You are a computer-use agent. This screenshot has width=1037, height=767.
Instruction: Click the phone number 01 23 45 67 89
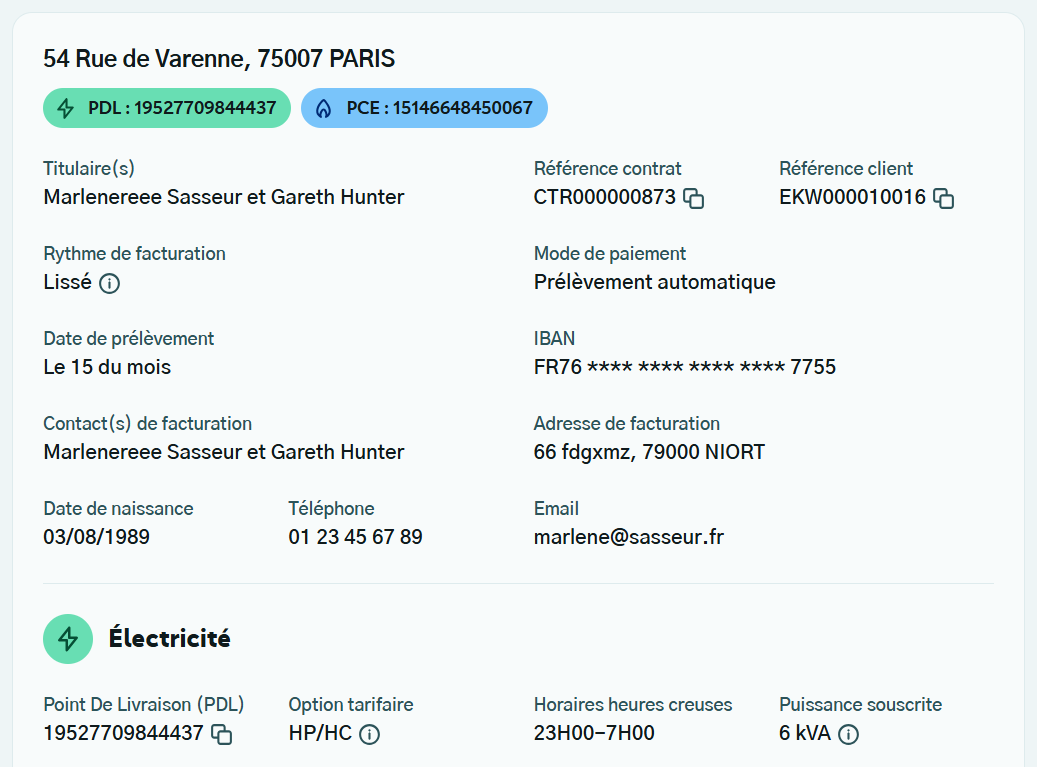pyautogui.click(x=355, y=537)
